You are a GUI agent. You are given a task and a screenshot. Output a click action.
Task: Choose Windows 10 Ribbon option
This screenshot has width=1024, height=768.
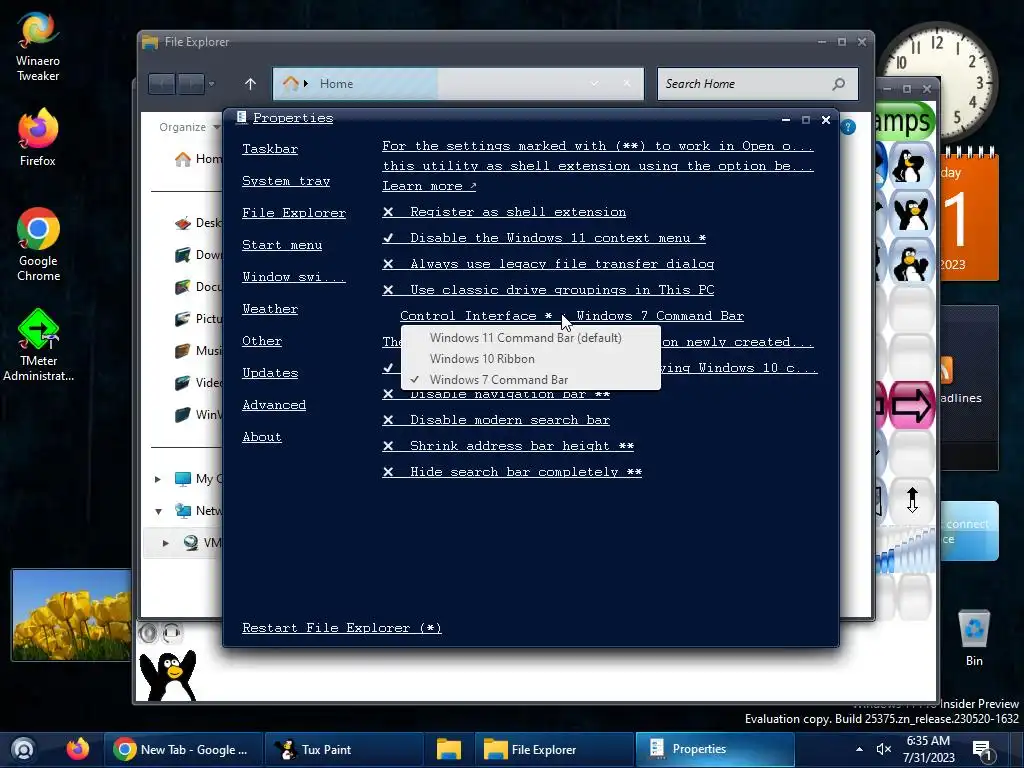point(530,359)
